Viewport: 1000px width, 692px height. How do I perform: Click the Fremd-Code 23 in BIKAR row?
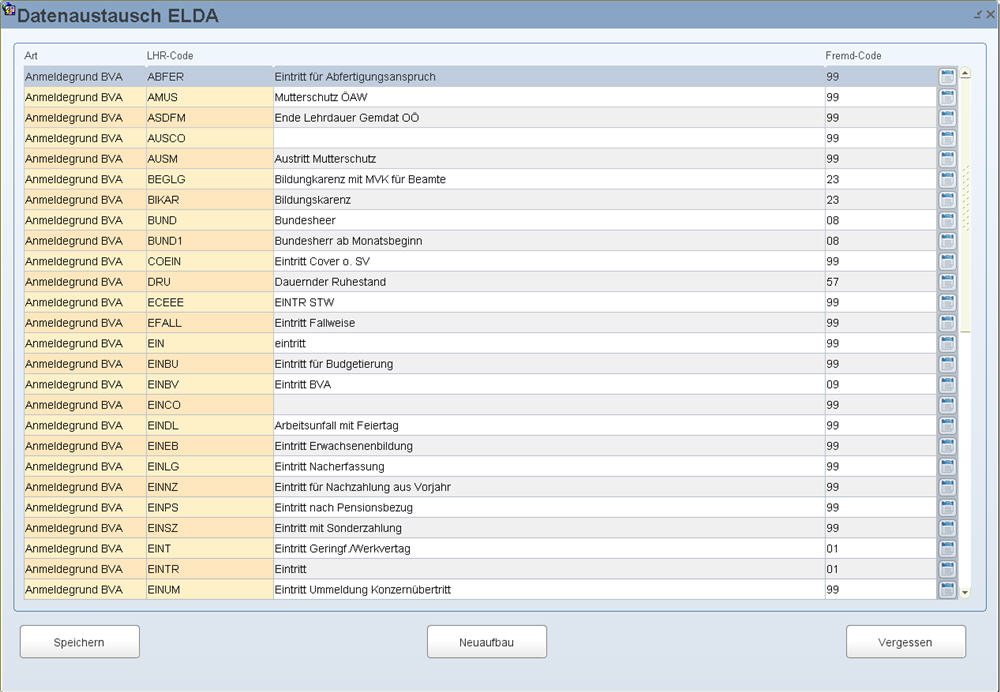(x=881, y=200)
